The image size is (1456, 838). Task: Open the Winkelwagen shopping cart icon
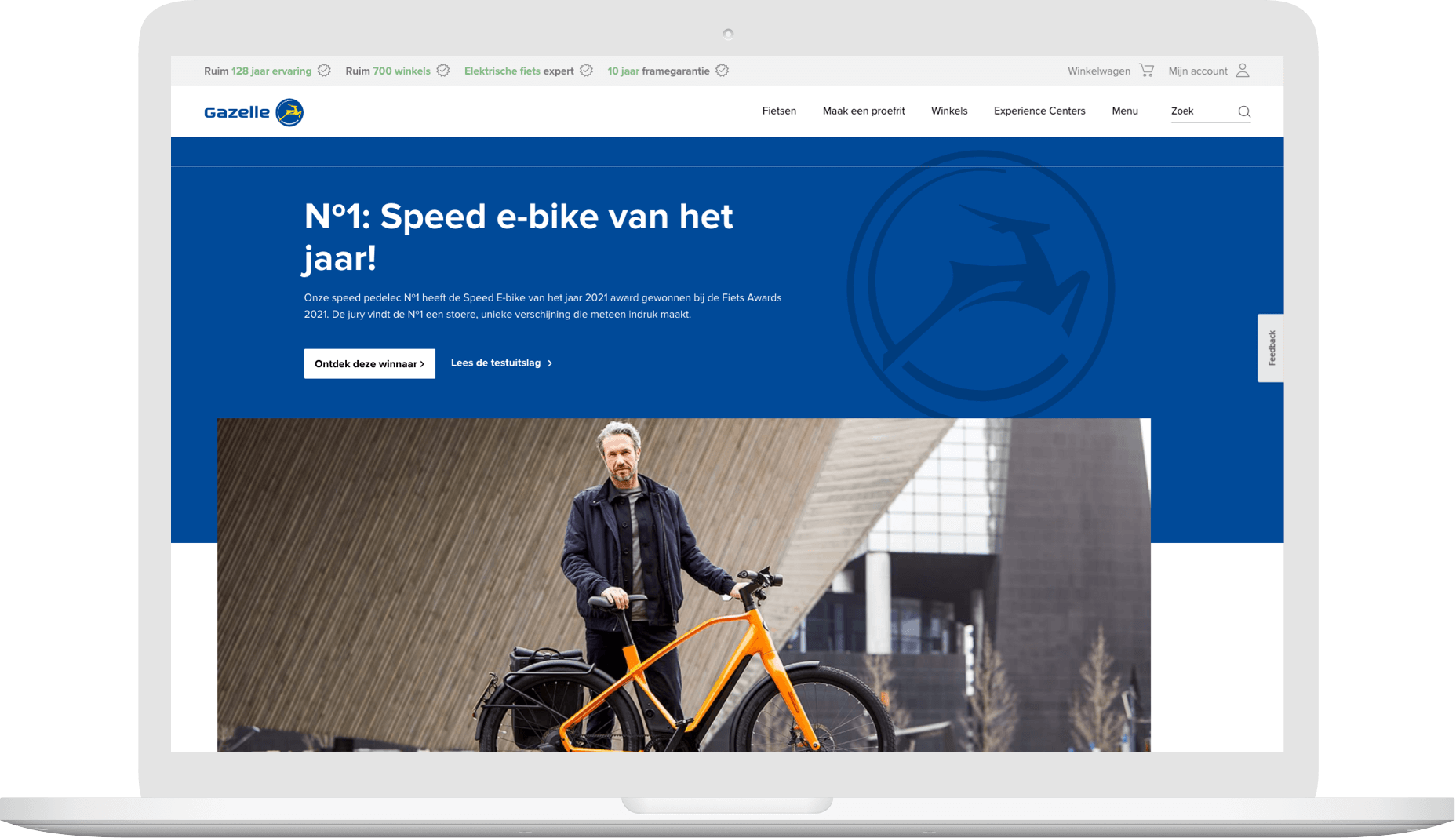[1146, 71]
